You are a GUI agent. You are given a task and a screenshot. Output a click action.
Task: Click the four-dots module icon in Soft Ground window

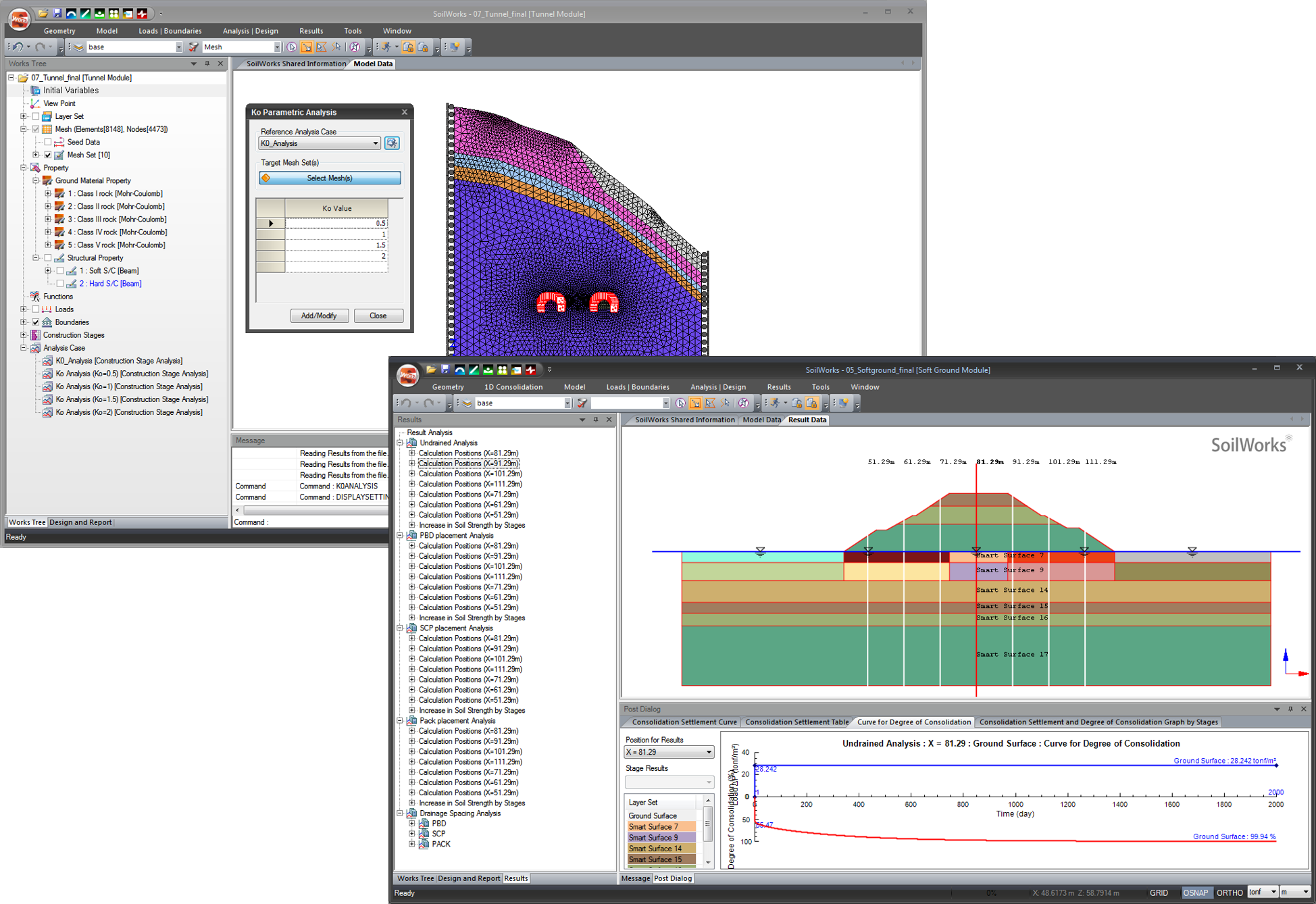point(502,370)
